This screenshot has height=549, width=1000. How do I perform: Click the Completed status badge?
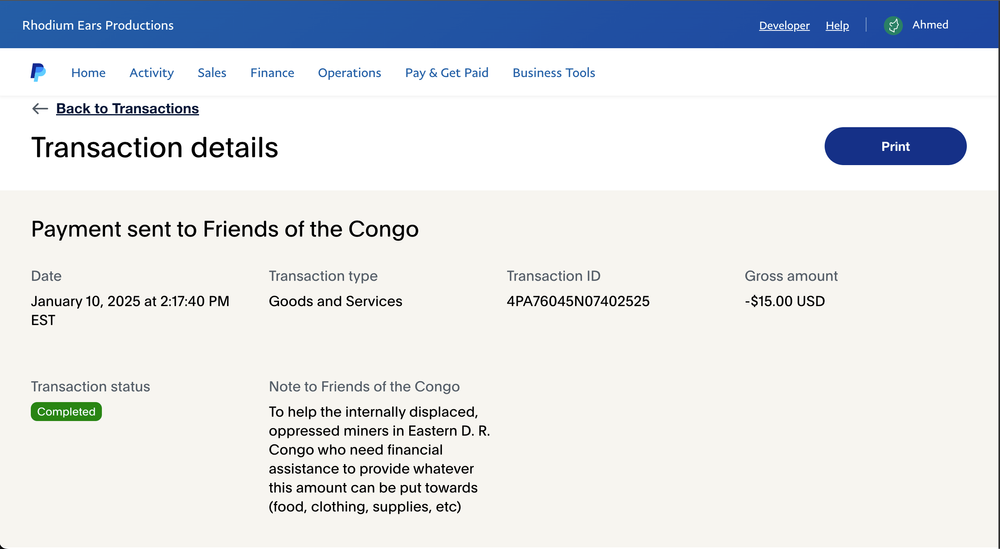coord(66,412)
